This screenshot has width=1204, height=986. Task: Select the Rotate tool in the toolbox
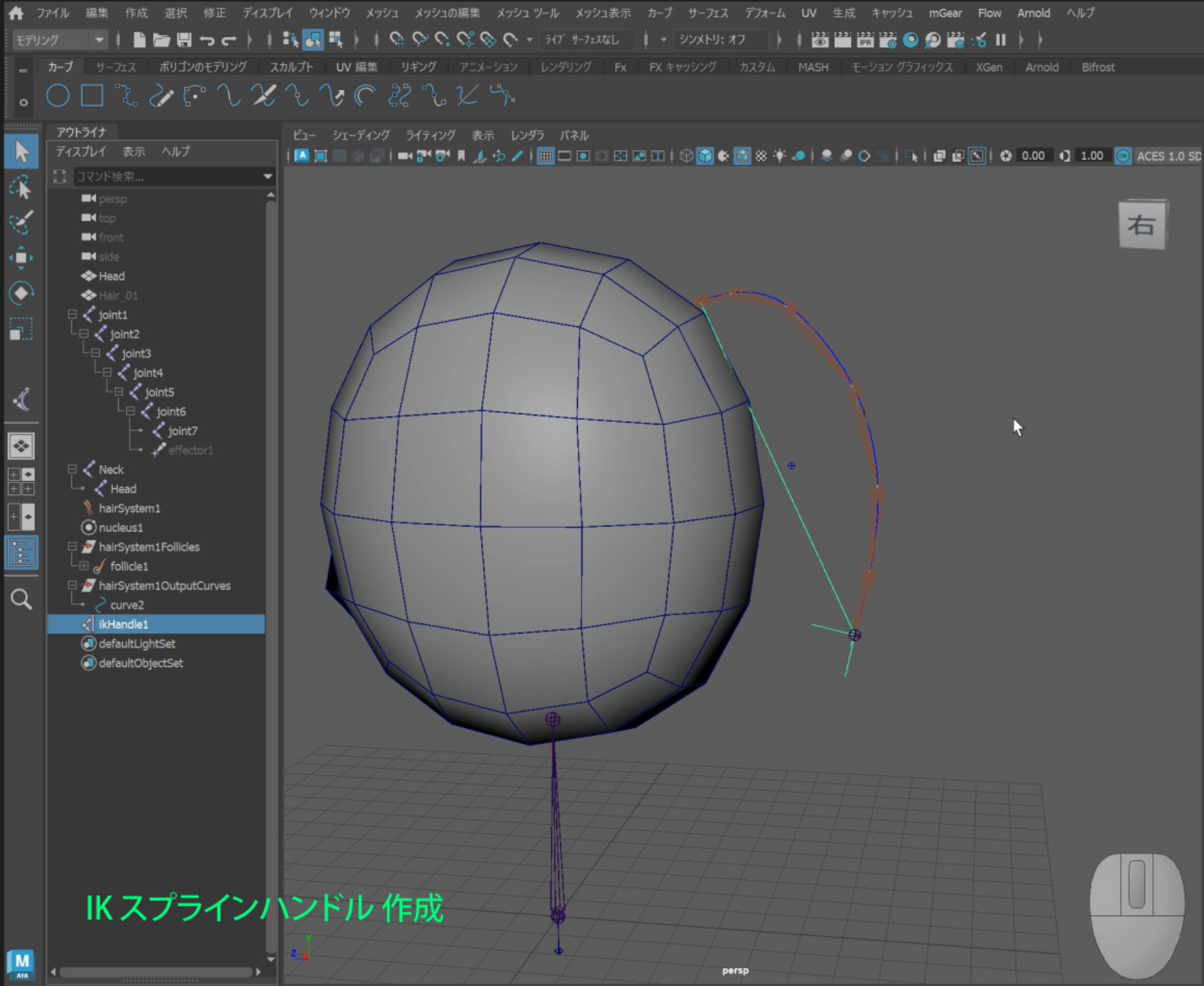[x=21, y=293]
